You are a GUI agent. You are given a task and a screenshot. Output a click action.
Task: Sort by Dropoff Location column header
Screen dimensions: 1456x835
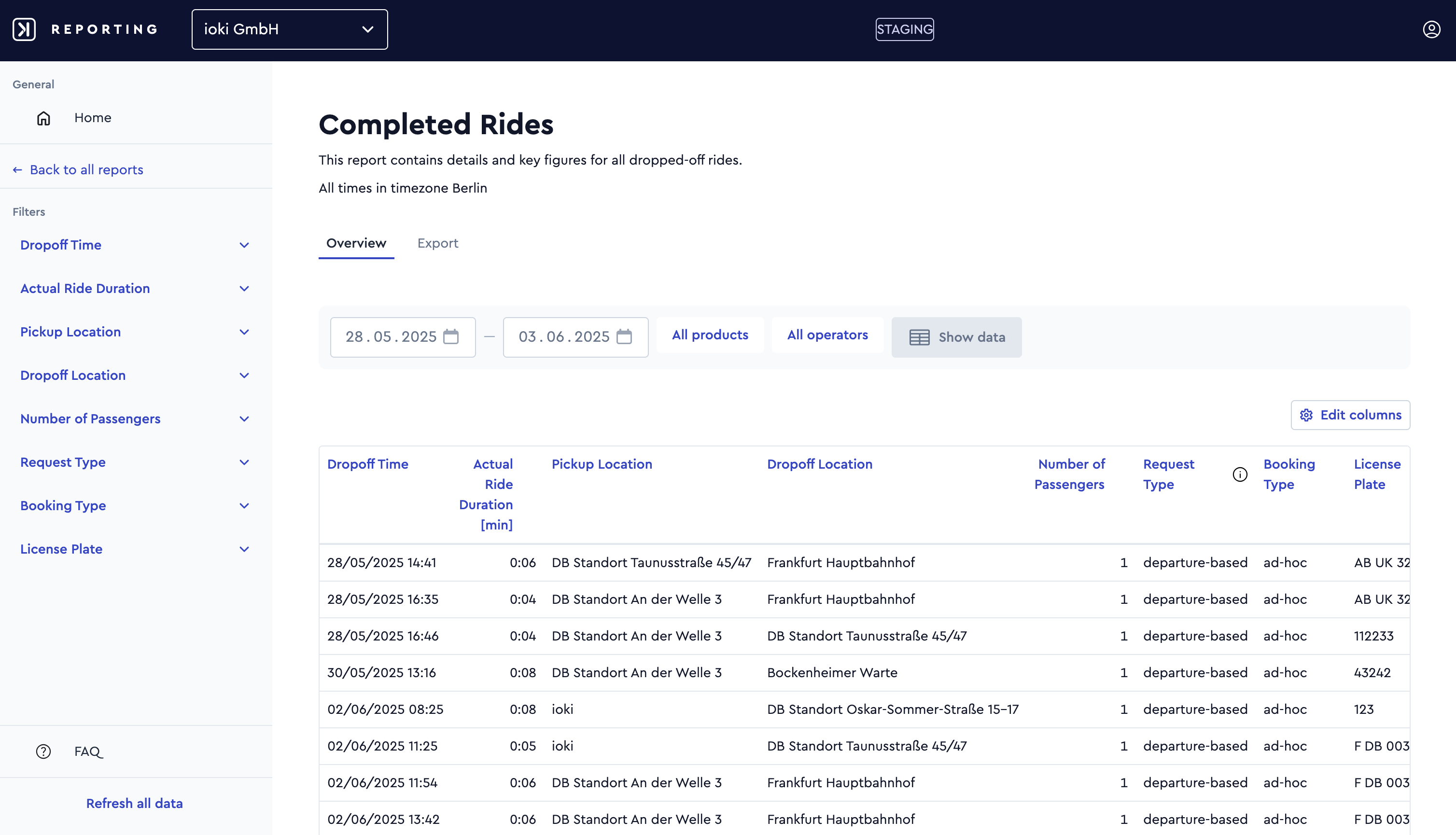pyautogui.click(x=819, y=464)
